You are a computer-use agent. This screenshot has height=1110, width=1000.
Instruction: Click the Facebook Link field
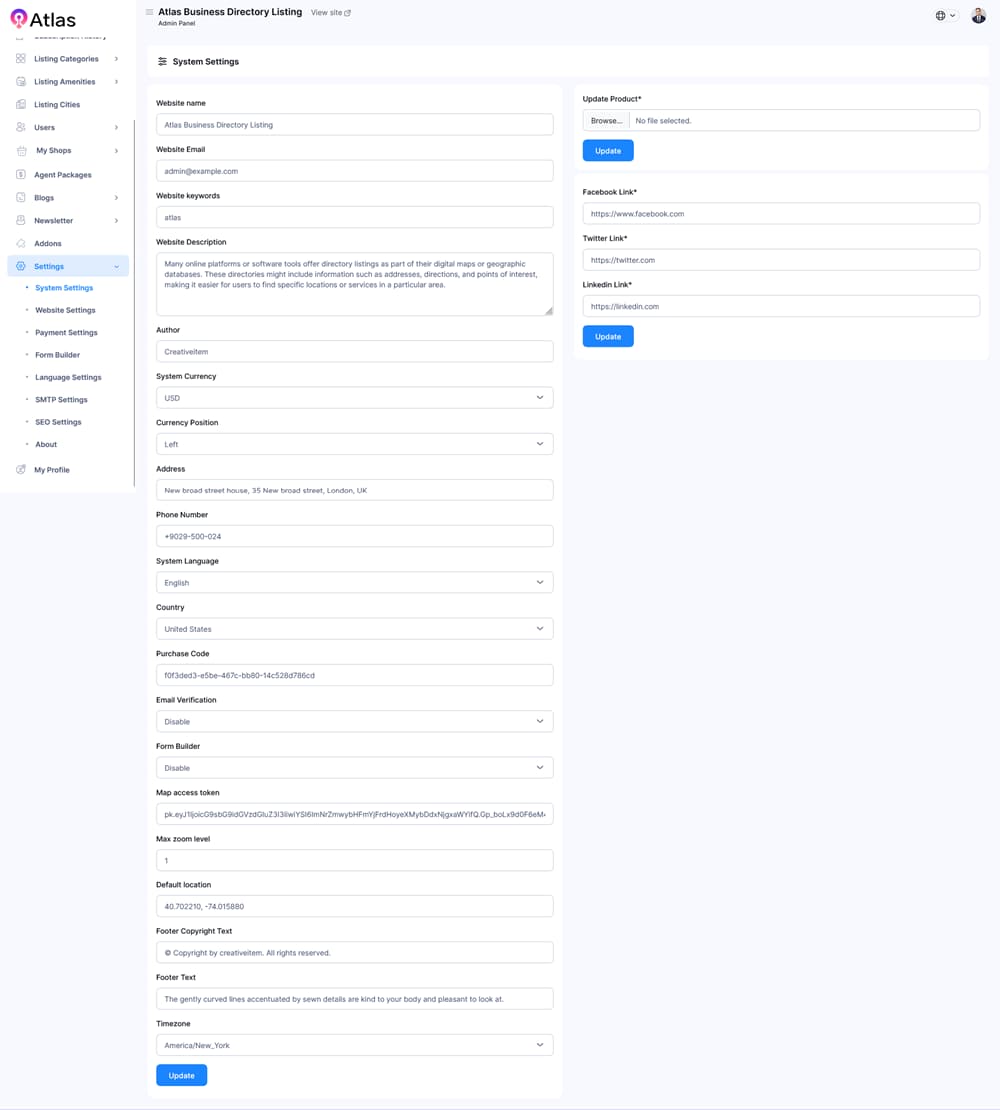click(781, 213)
